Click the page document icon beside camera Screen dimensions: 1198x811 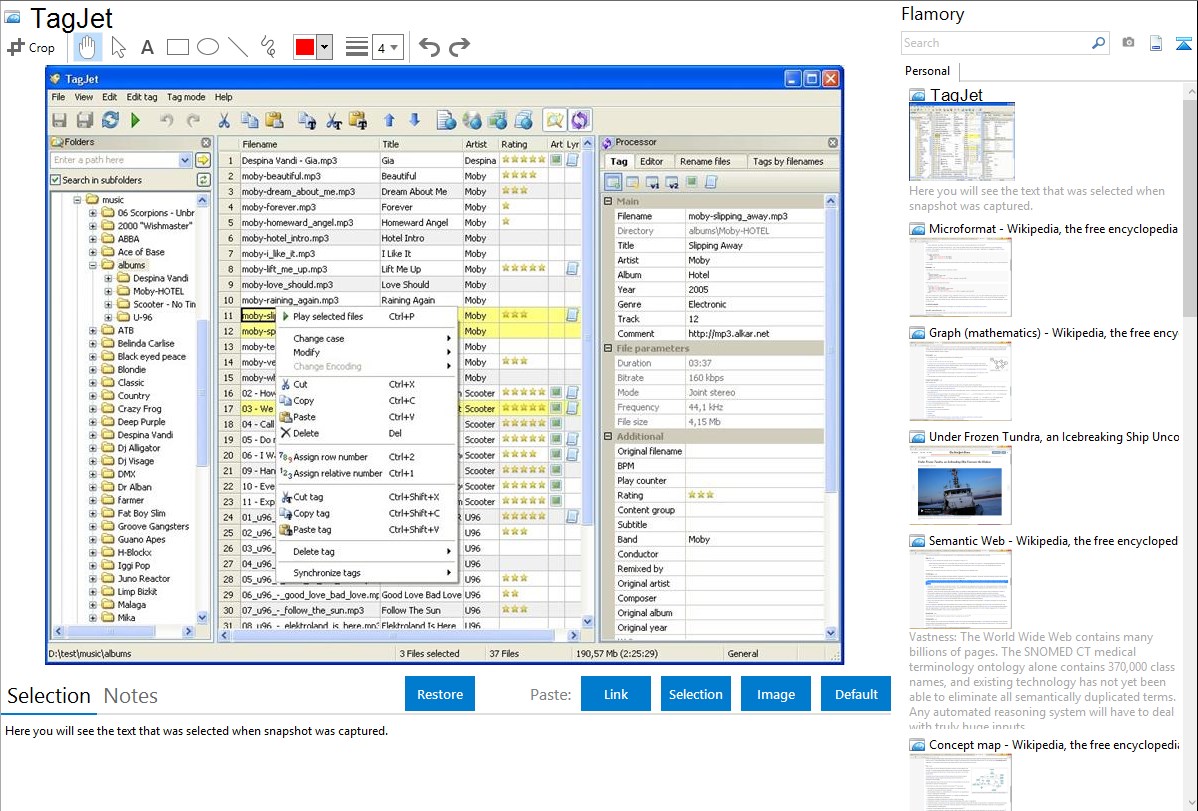(x=1156, y=43)
